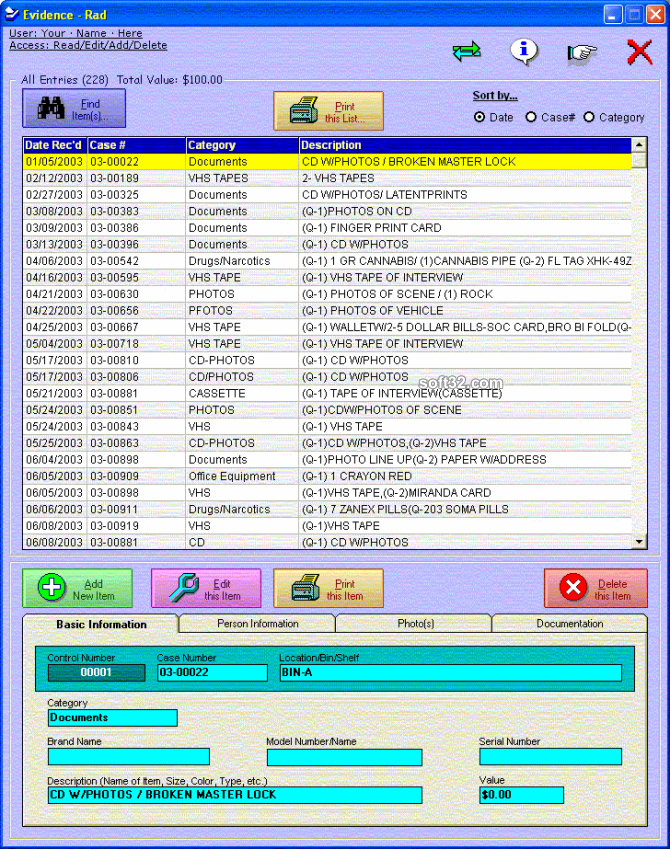Viewport: 670px width, 849px height.
Task: Select the row for case 03-00595
Action: 328,277
